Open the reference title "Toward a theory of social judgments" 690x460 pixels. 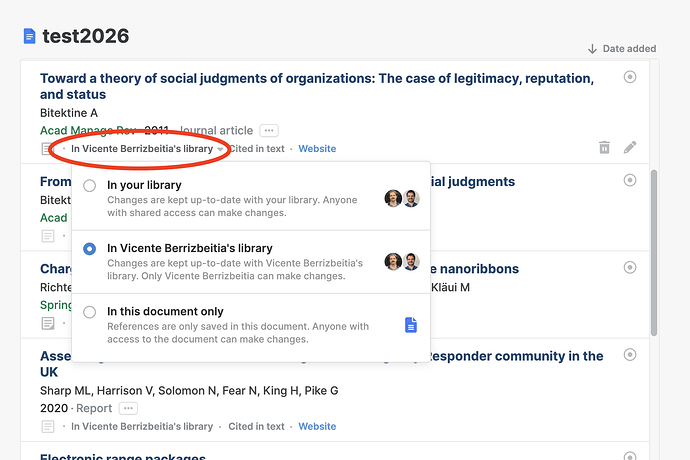pyautogui.click(x=317, y=86)
